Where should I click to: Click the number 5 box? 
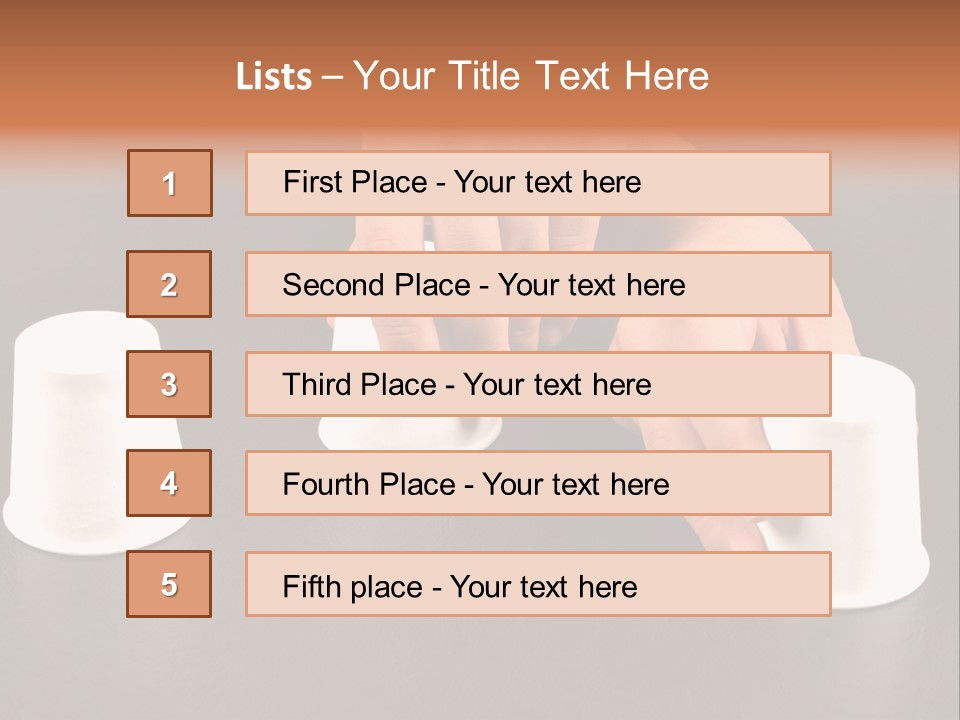169,584
